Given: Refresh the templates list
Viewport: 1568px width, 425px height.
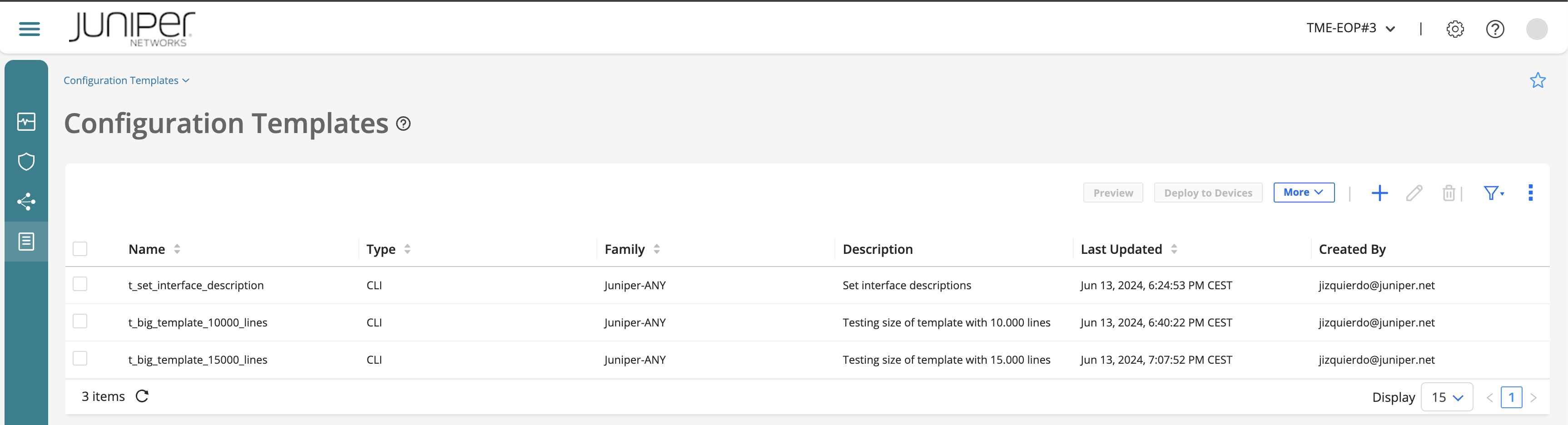Looking at the screenshot, I should click(143, 396).
